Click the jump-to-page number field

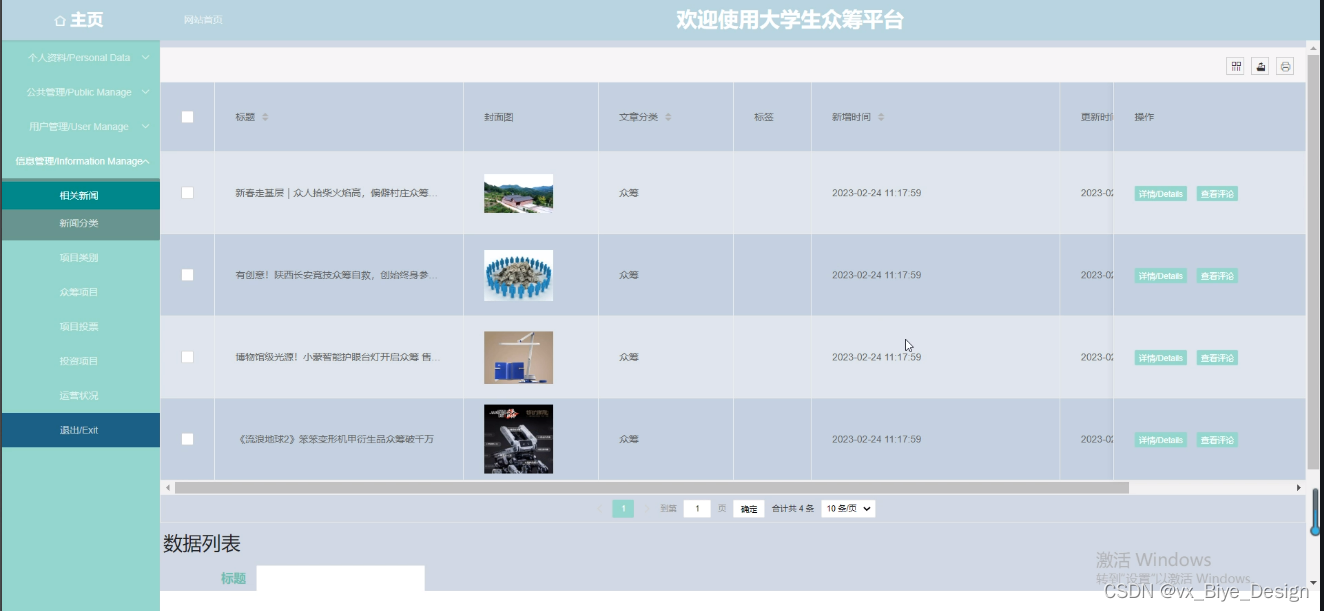click(697, 509)
